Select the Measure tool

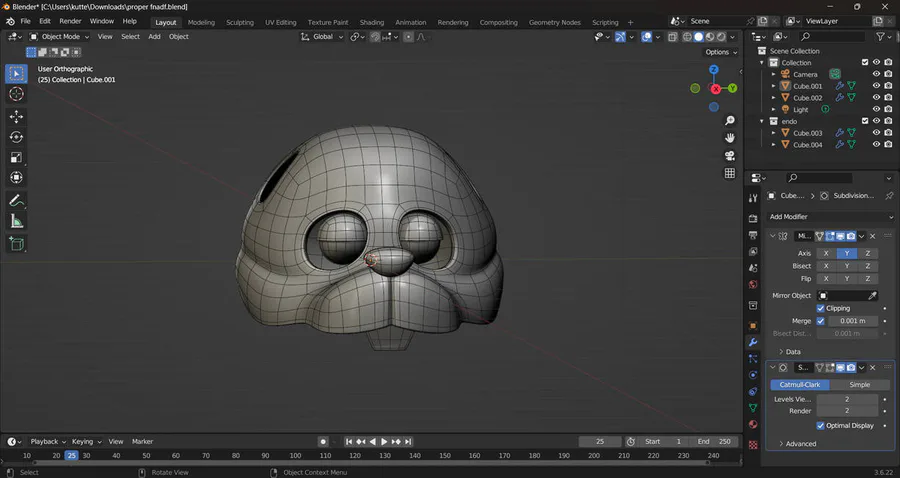(16, 221)
